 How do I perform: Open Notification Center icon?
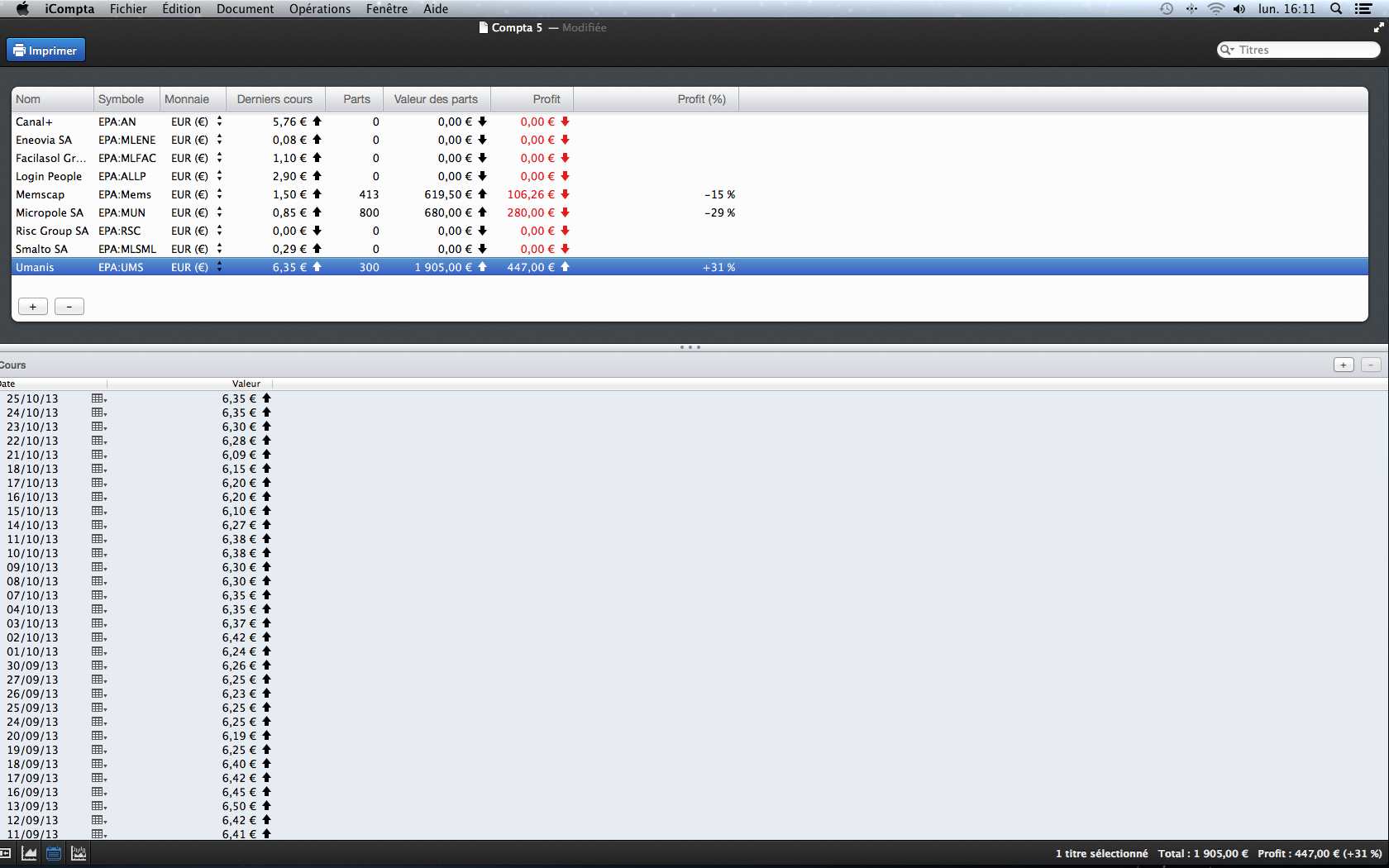[1363, 9]
